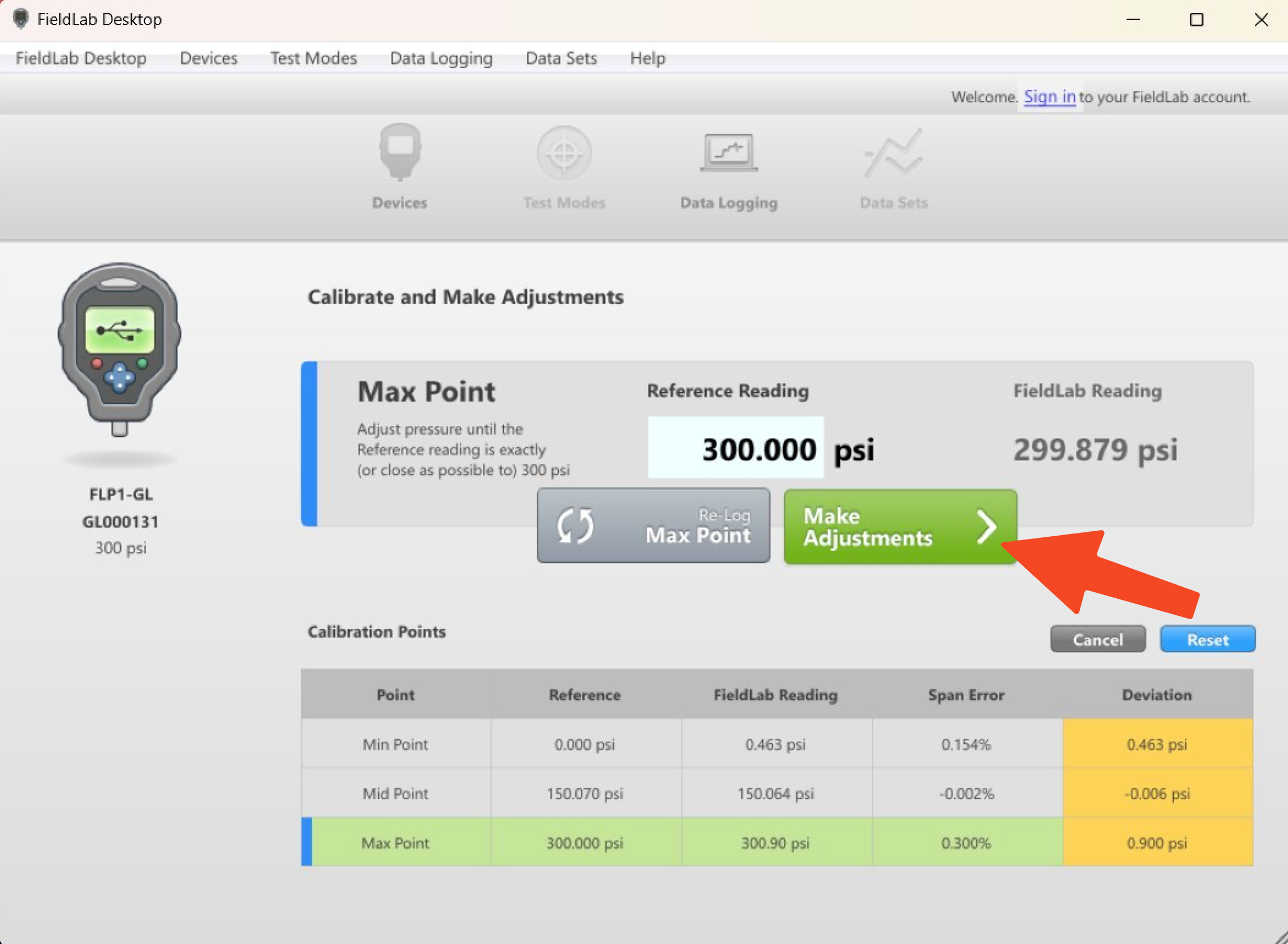
Task: Click the Re-Log Max Point button
Action: pos(653,525)
